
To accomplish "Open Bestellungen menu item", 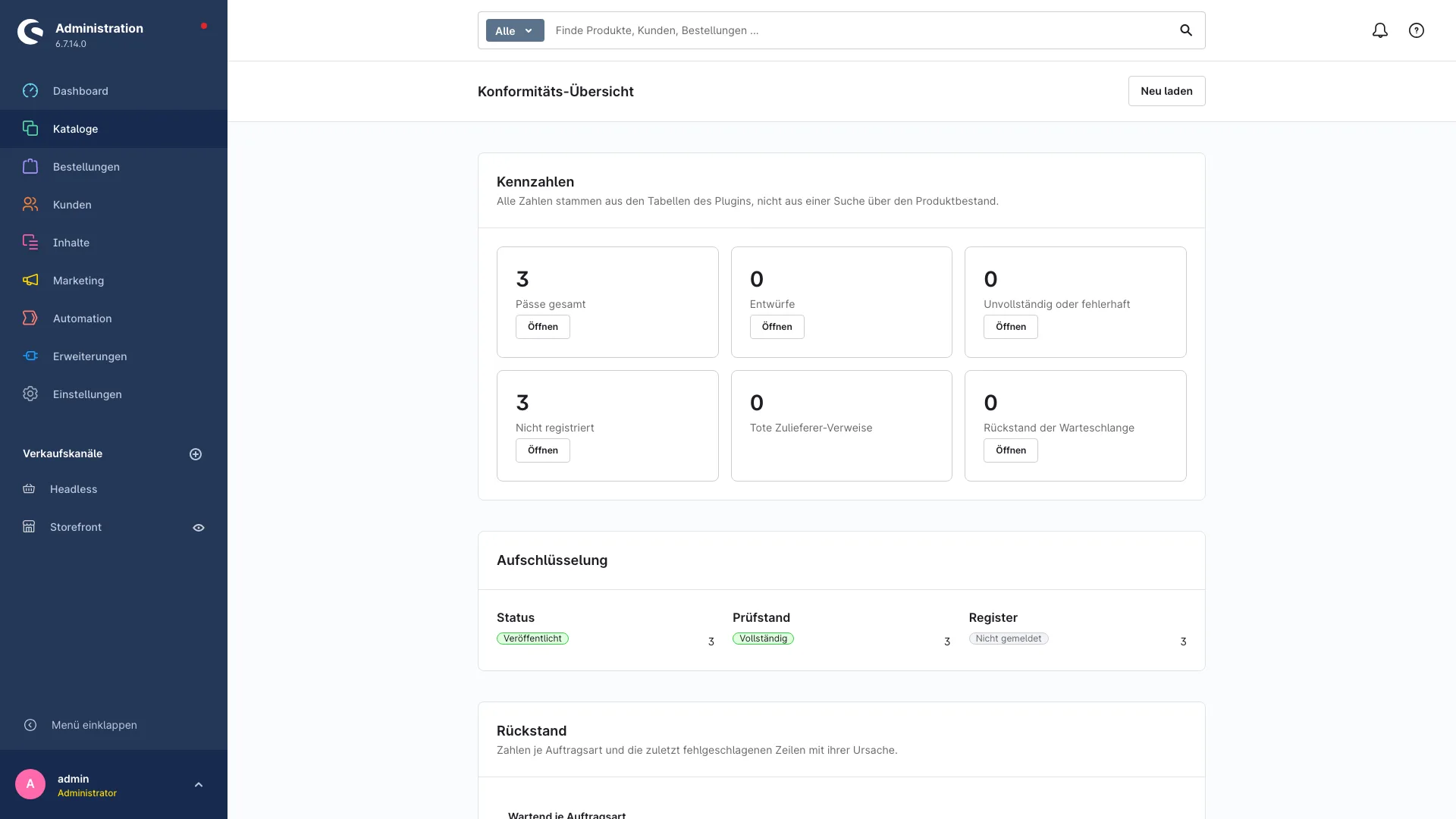I will point(114,167).
